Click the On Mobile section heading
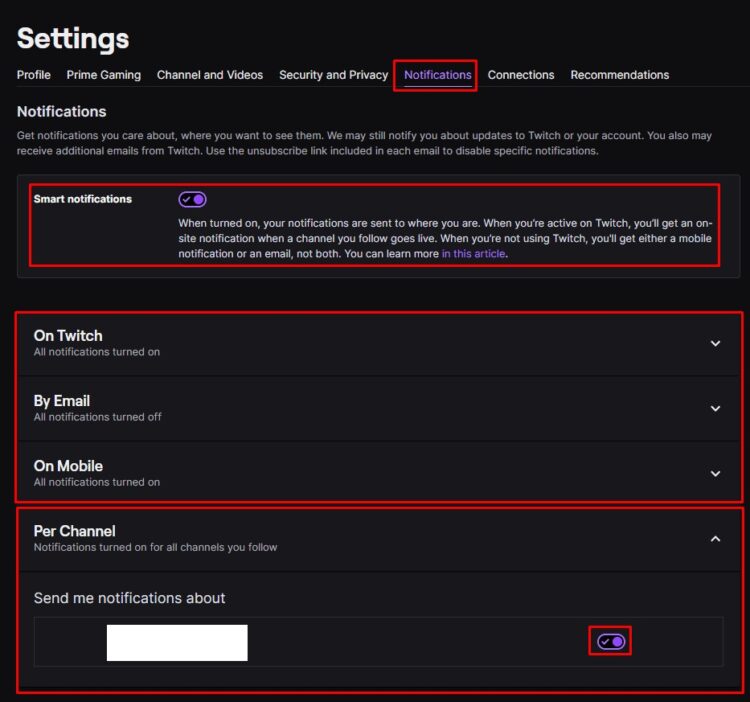750x702 pixels. [68, 466]
